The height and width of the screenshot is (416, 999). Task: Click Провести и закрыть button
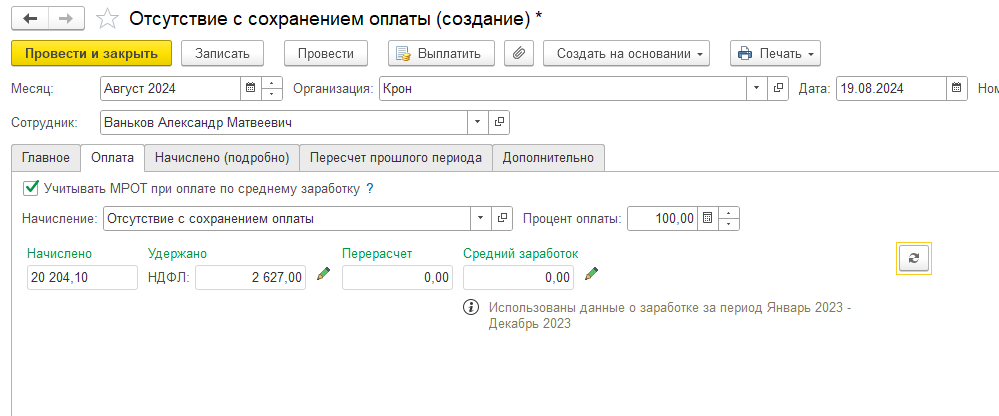coord(91,54)
